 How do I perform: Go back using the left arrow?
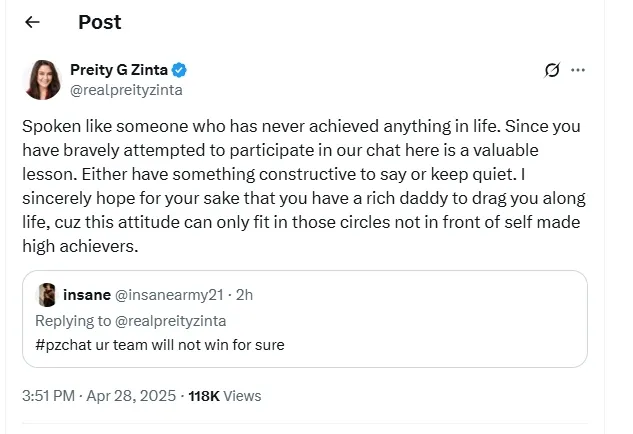[32, 22]
